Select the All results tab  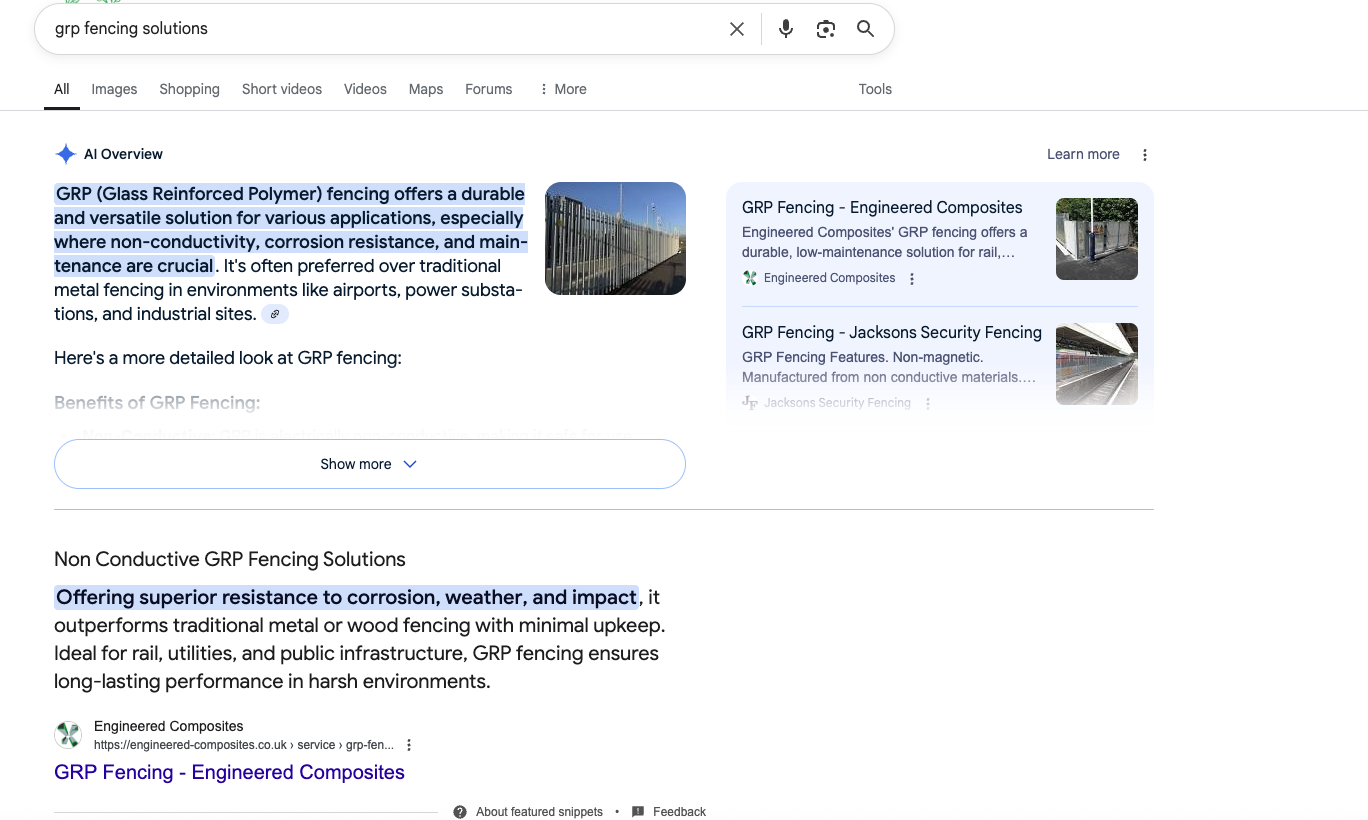pos(62,89)
